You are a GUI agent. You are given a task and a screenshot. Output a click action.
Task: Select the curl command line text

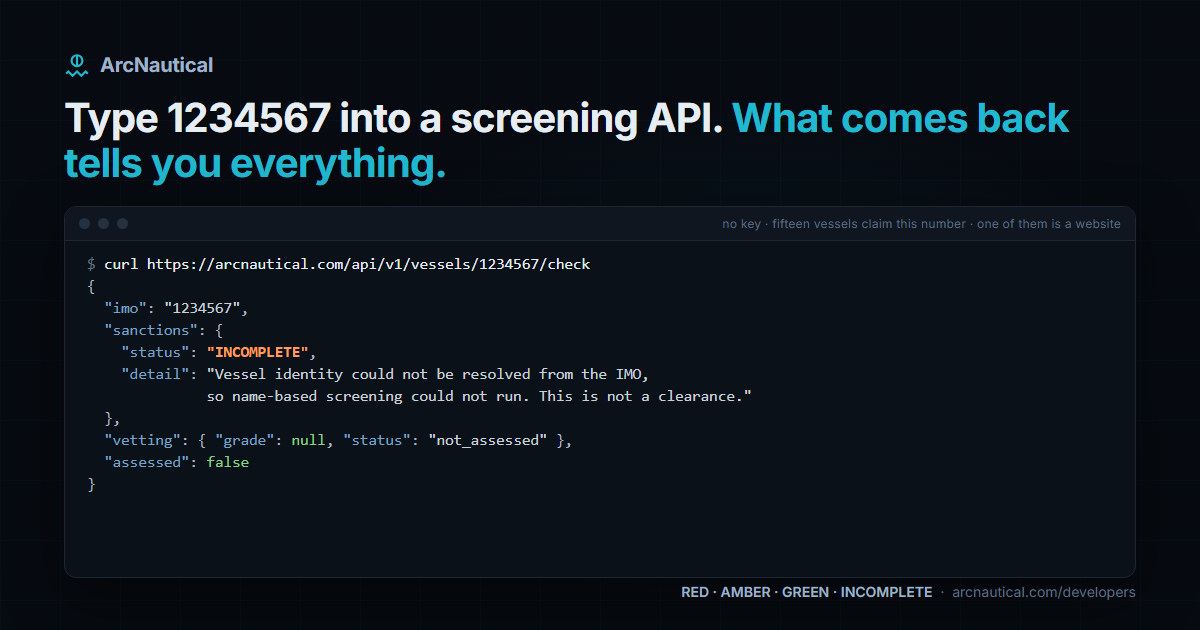click(347, 264)
